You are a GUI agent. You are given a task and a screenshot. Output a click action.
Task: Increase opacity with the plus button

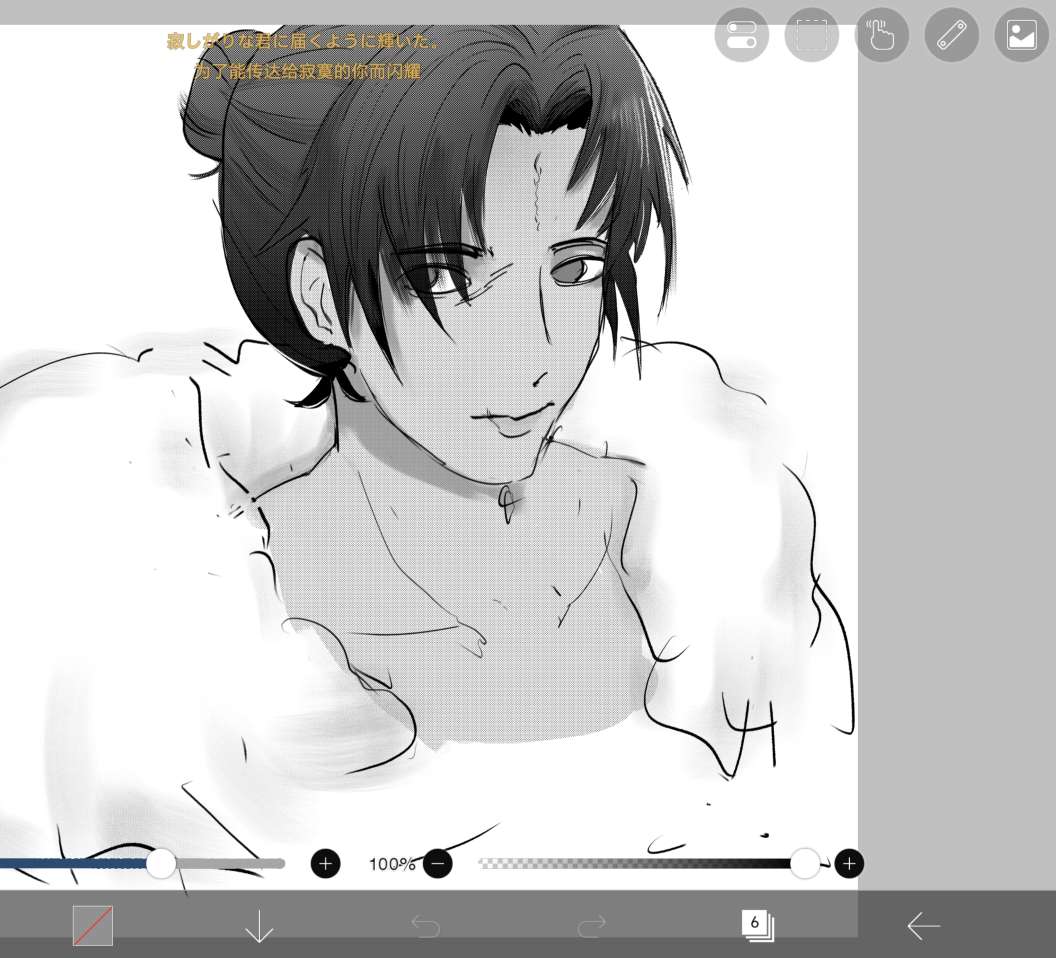(848, 863)
